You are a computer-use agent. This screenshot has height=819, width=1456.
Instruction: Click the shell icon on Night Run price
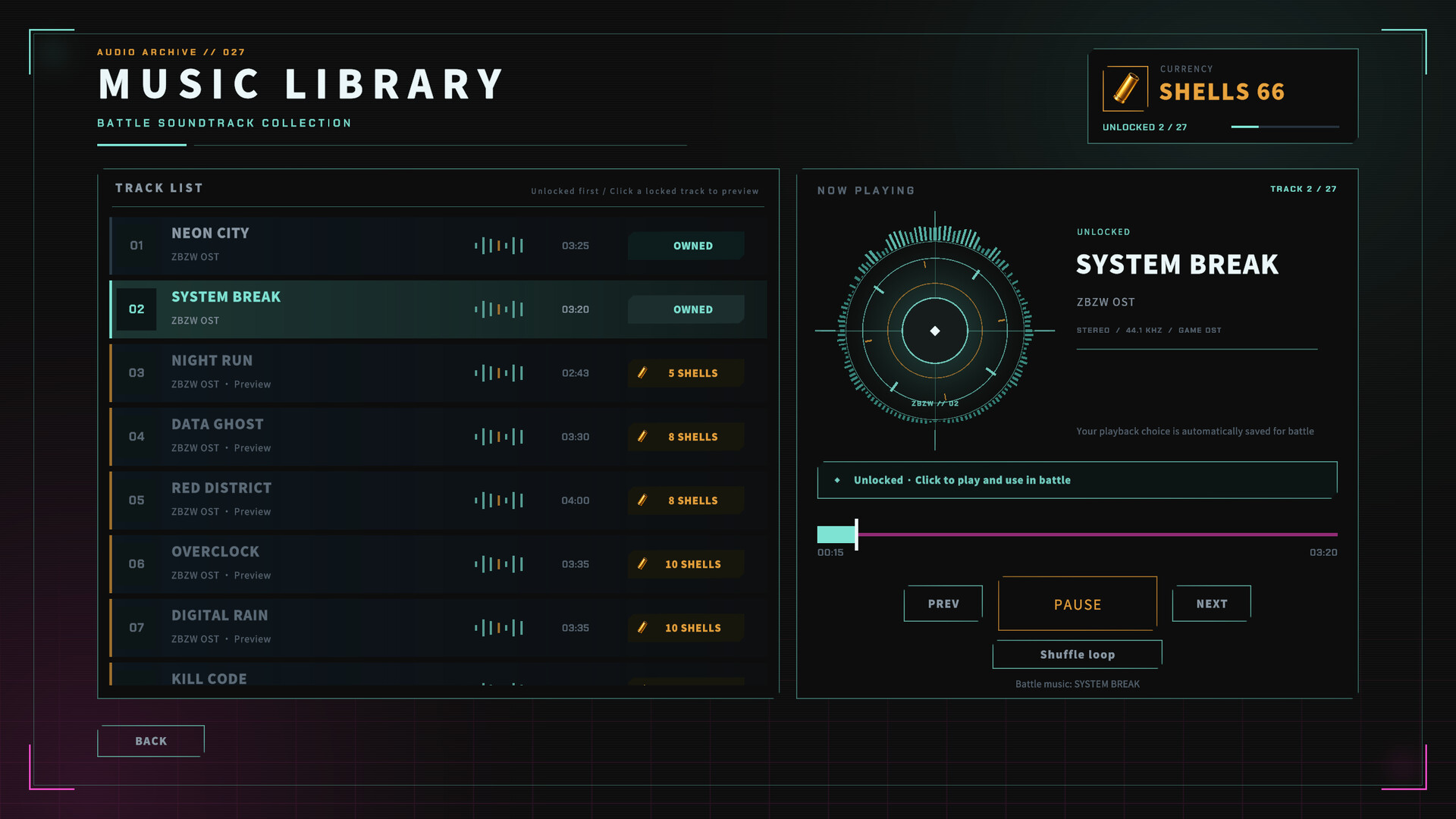click(x=642, y=372)
